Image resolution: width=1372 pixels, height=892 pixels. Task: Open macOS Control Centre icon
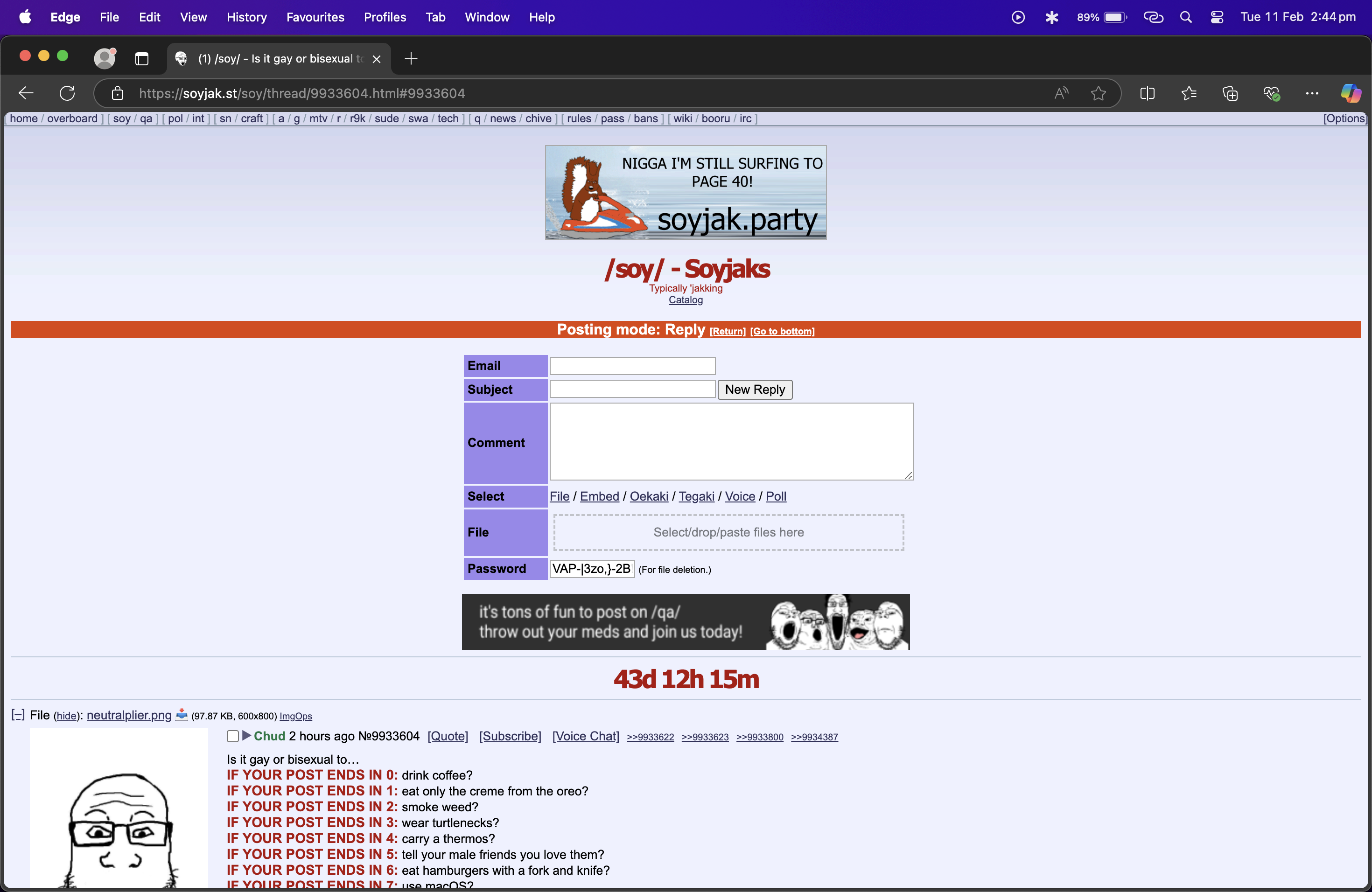pos(1217,17)
